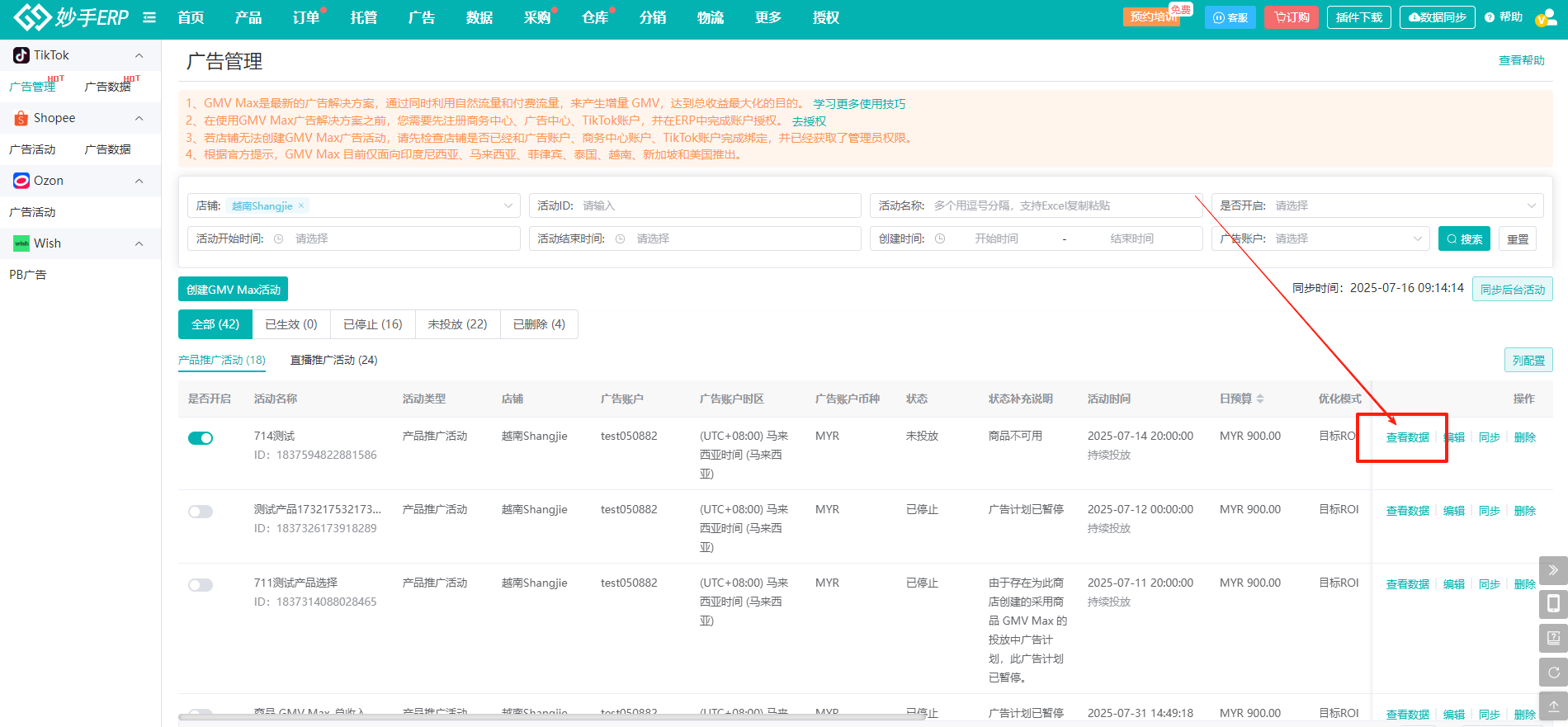Click the 去授权 link
Screen dimensions: 1568x727
click(x=809, y=121)
